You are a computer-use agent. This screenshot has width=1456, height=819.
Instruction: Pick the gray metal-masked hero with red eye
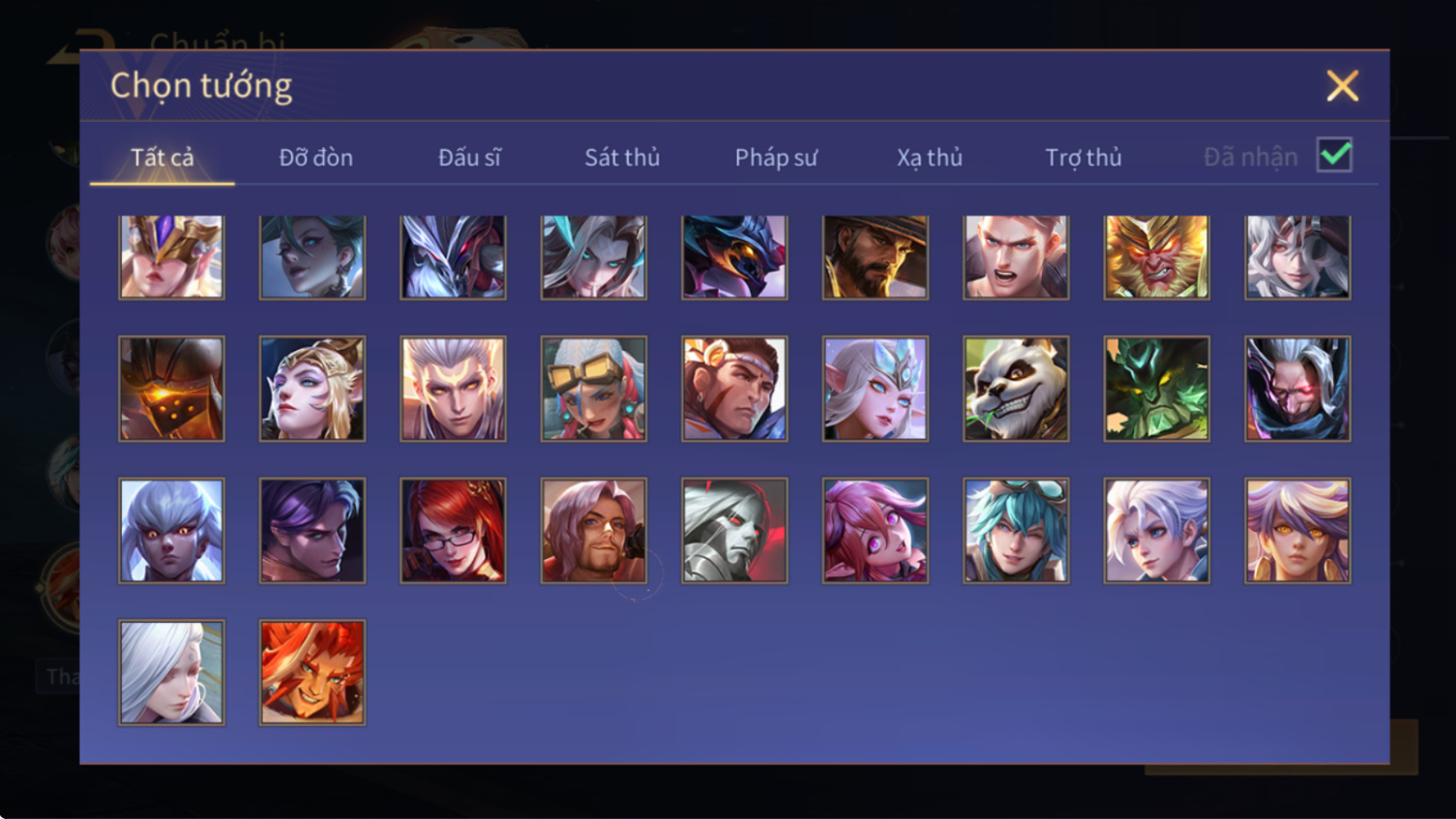click(734, 530)
